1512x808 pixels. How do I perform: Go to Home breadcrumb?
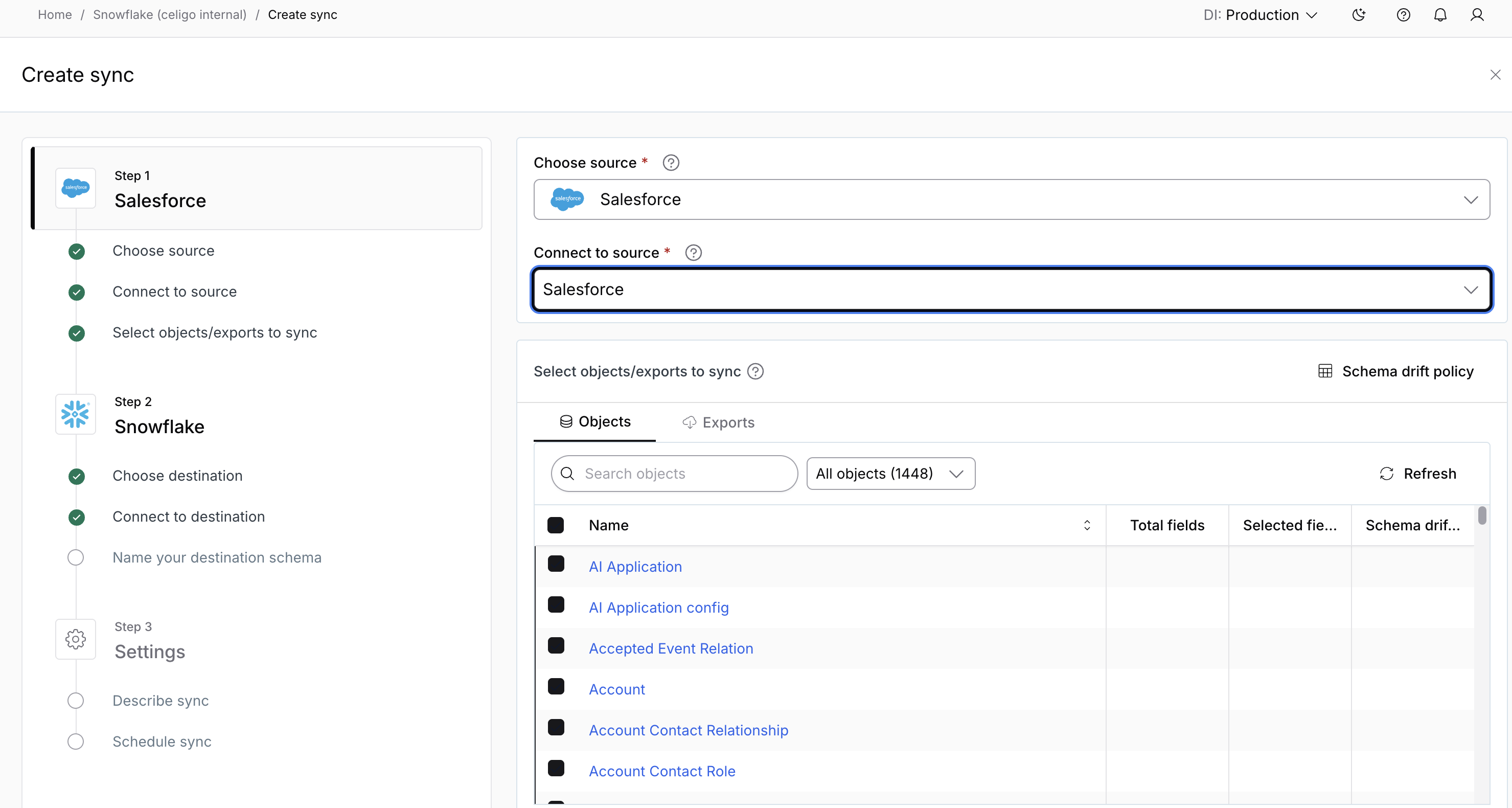(55, 15)
